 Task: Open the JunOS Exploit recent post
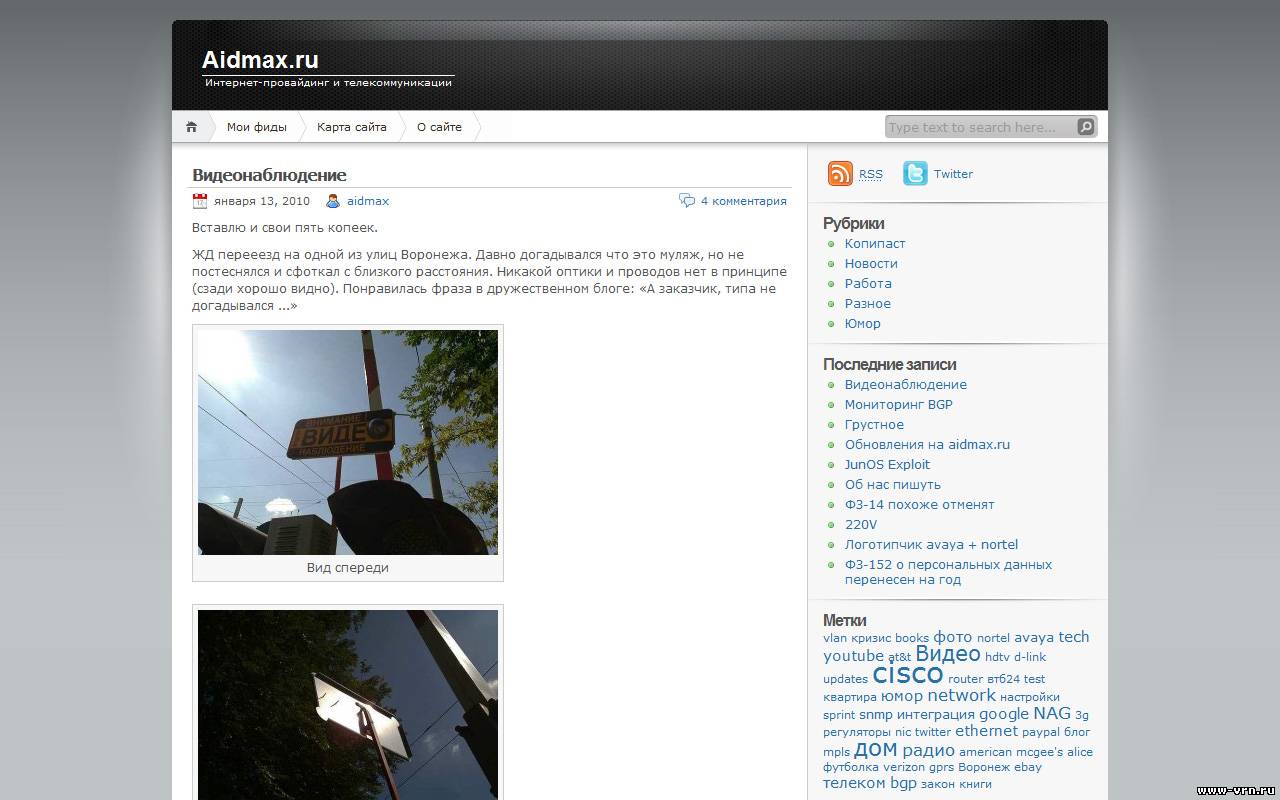pyautogui.click(x=887, y=465)
